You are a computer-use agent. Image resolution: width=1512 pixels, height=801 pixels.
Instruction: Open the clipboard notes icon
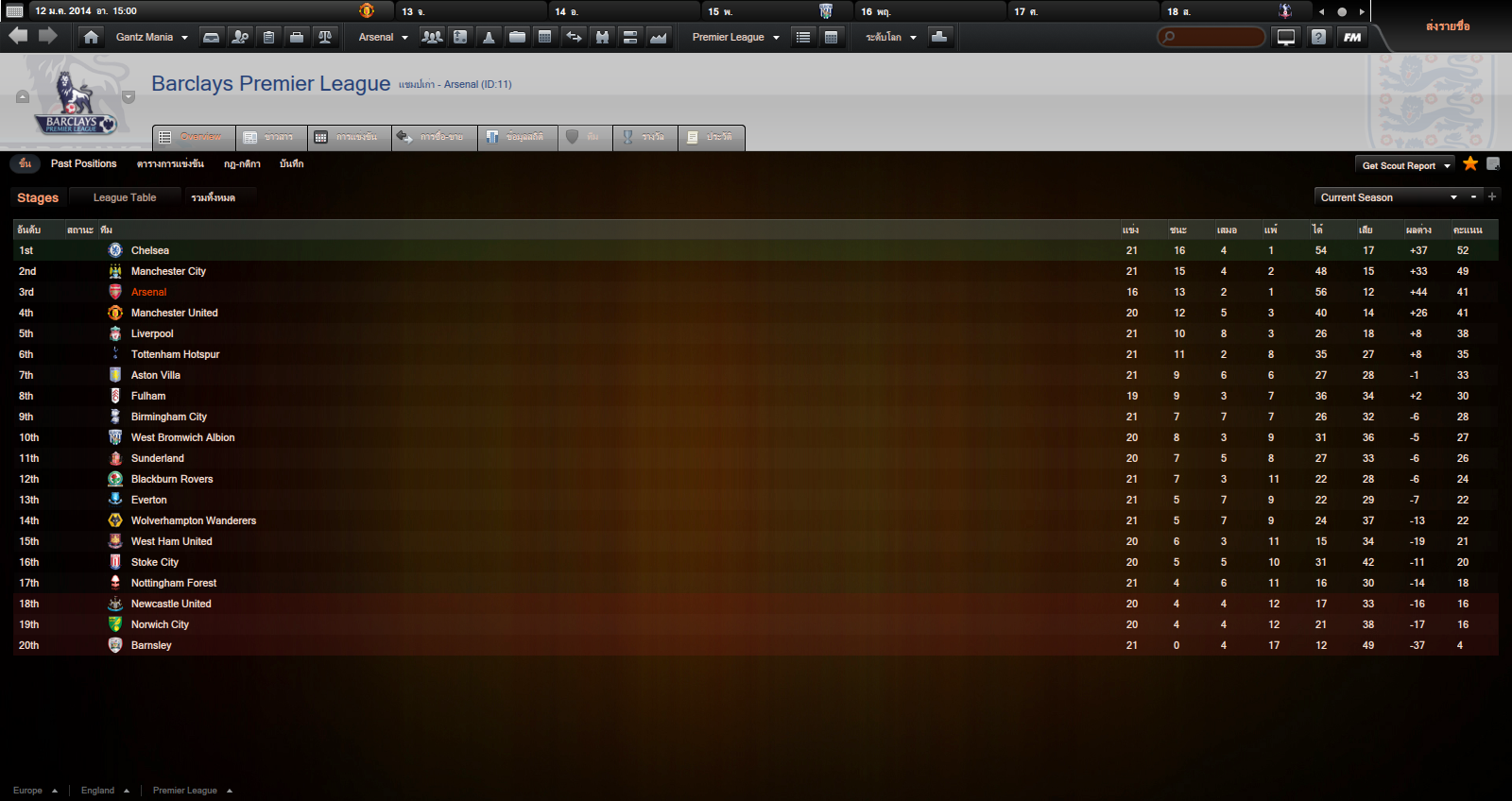click(x=268, y=37)
